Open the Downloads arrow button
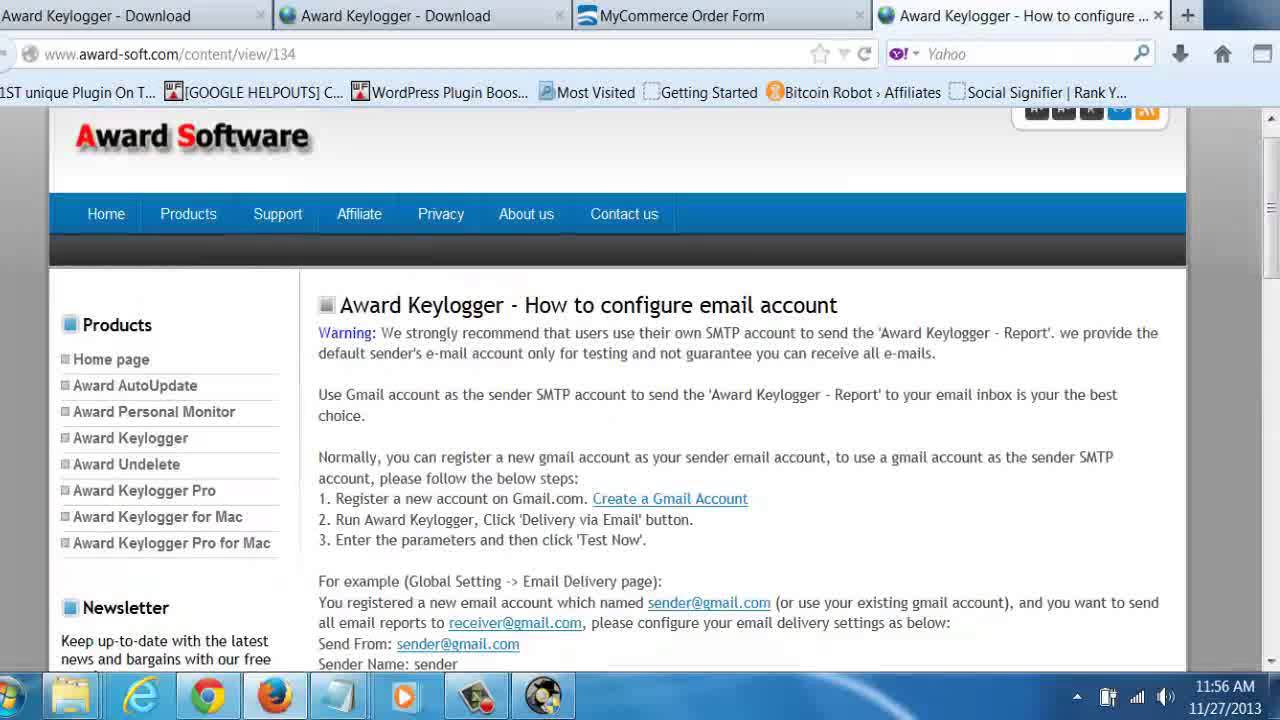The width and height of the screenshot is (1280, 720). point(1180,54)
